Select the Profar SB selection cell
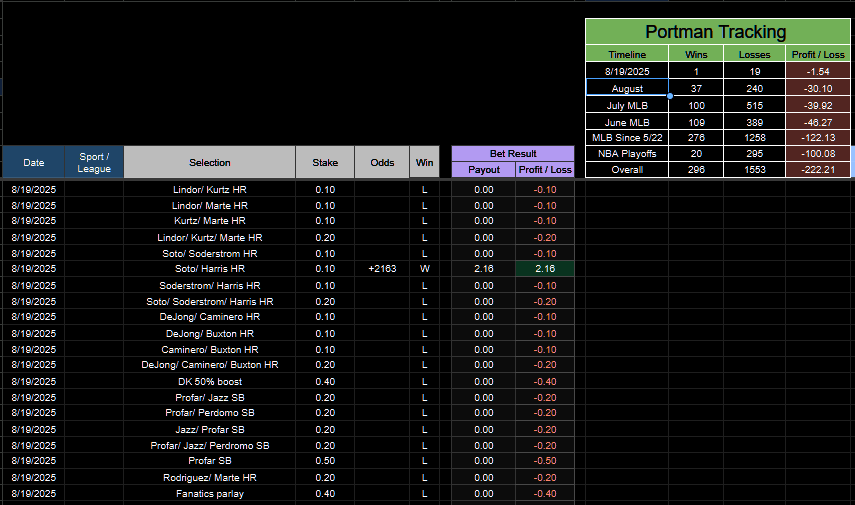Viewport: 855px width, 505px height. pos(209,460)
